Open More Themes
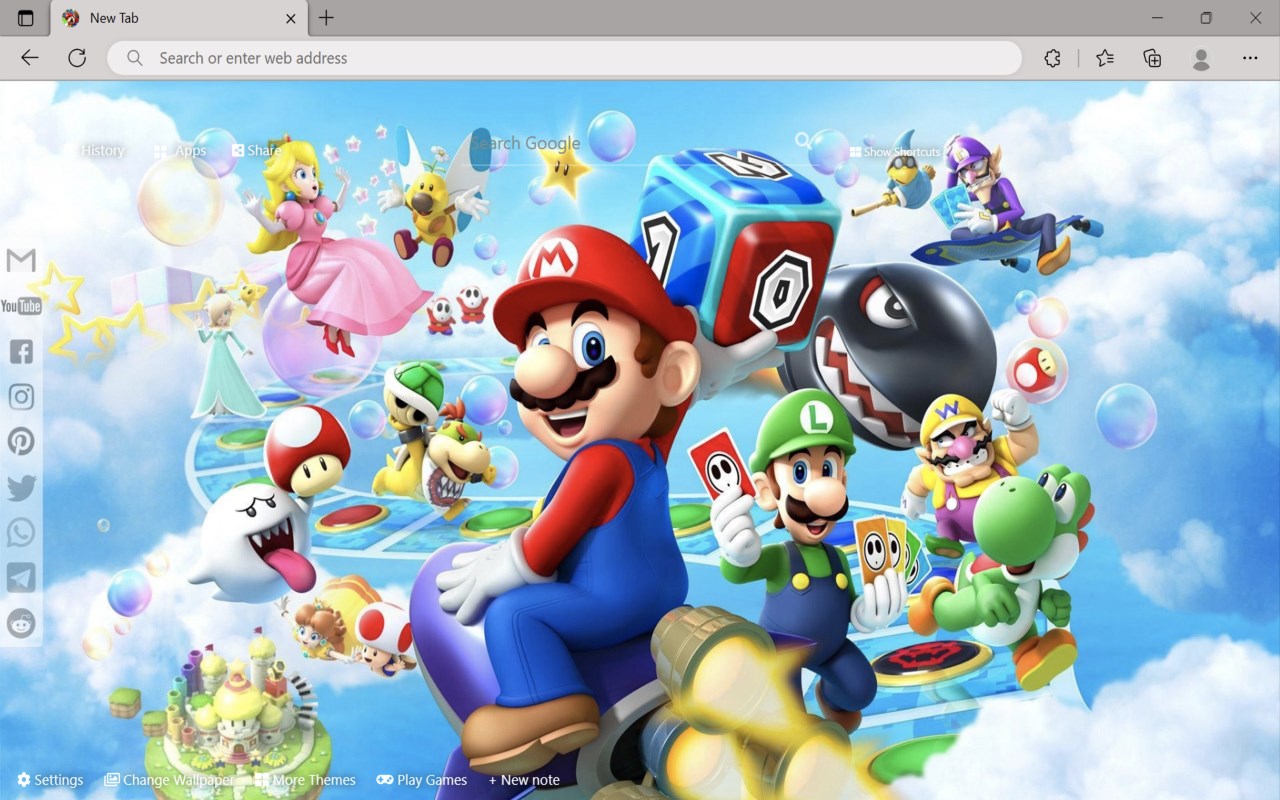 click(x=305, y=780)
